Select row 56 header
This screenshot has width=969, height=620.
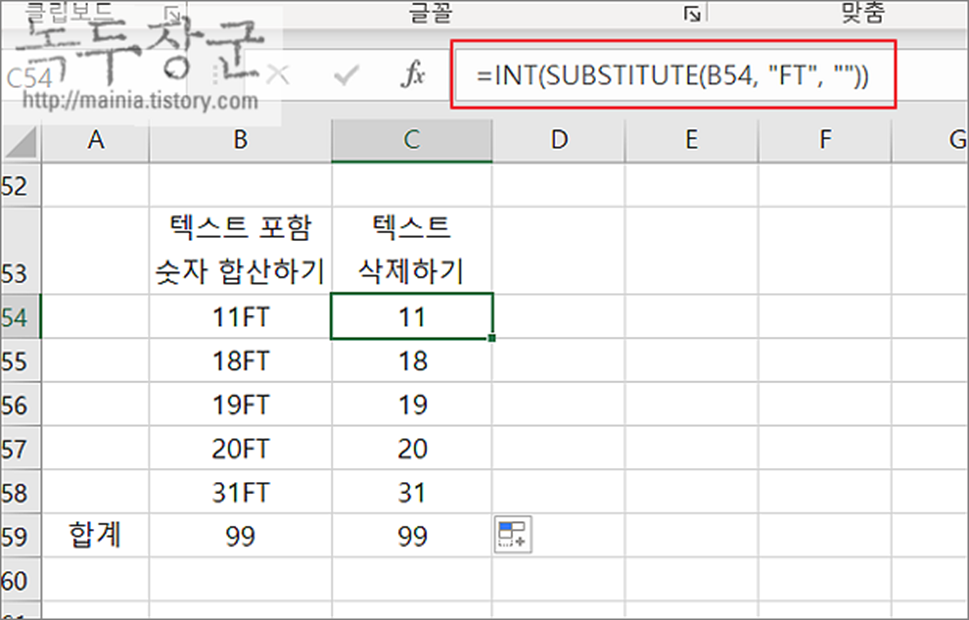(20, 405)
